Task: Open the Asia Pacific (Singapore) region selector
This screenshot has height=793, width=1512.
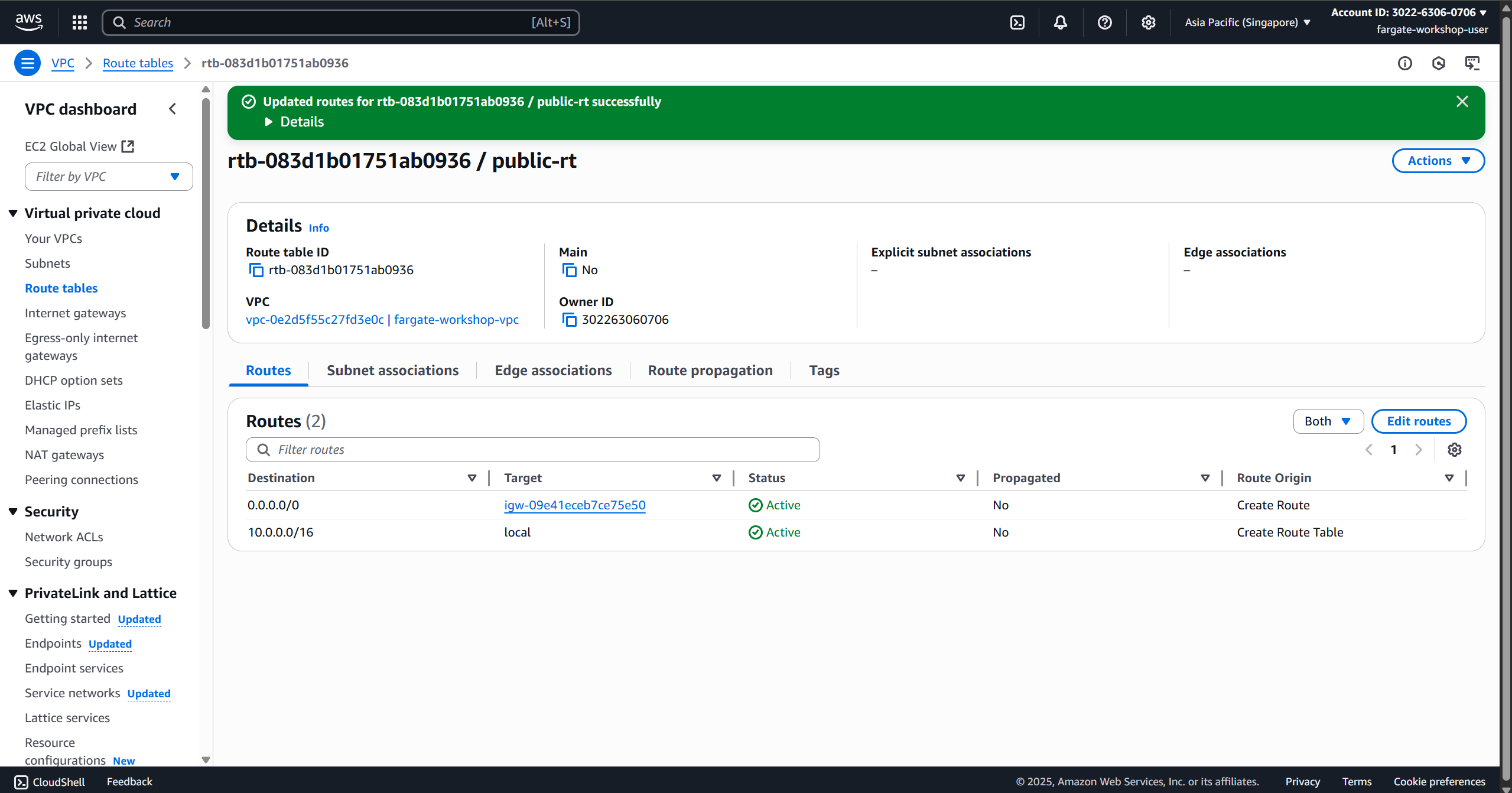Action: [1247, 22]
